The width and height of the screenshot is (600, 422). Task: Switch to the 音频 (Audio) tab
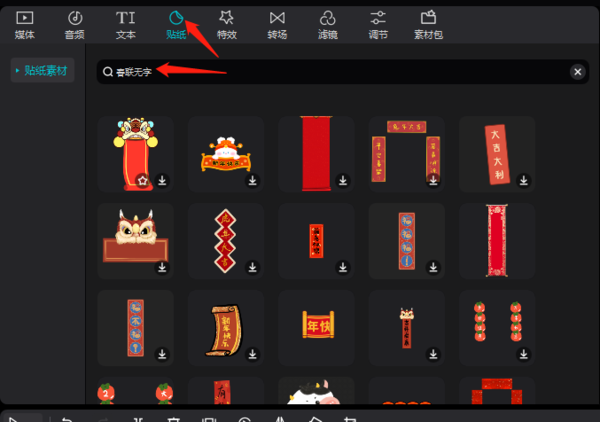coord(75,24)
